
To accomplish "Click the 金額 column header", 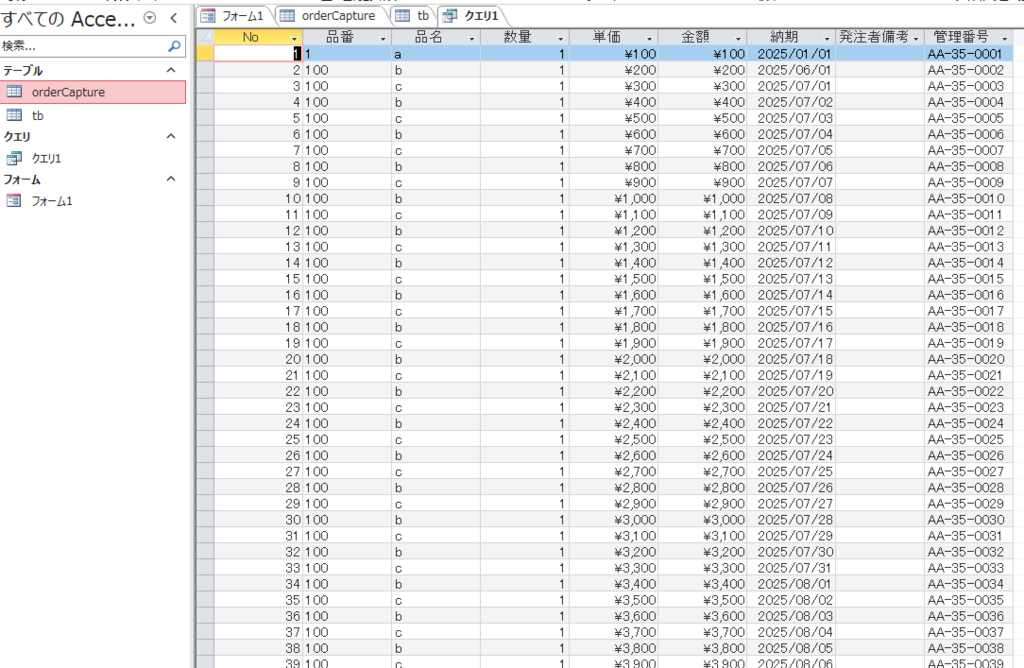I will 694,37.
